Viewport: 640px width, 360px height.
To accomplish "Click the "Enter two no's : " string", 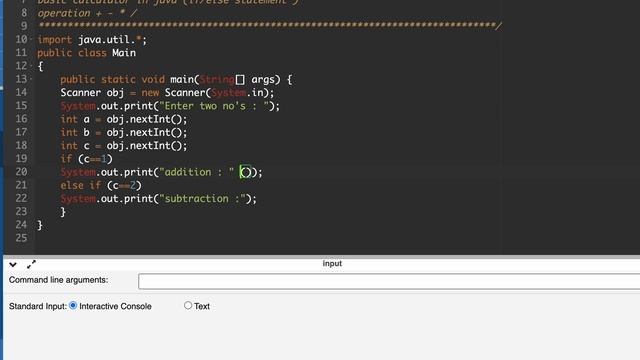I will click(x=214, y=106).
